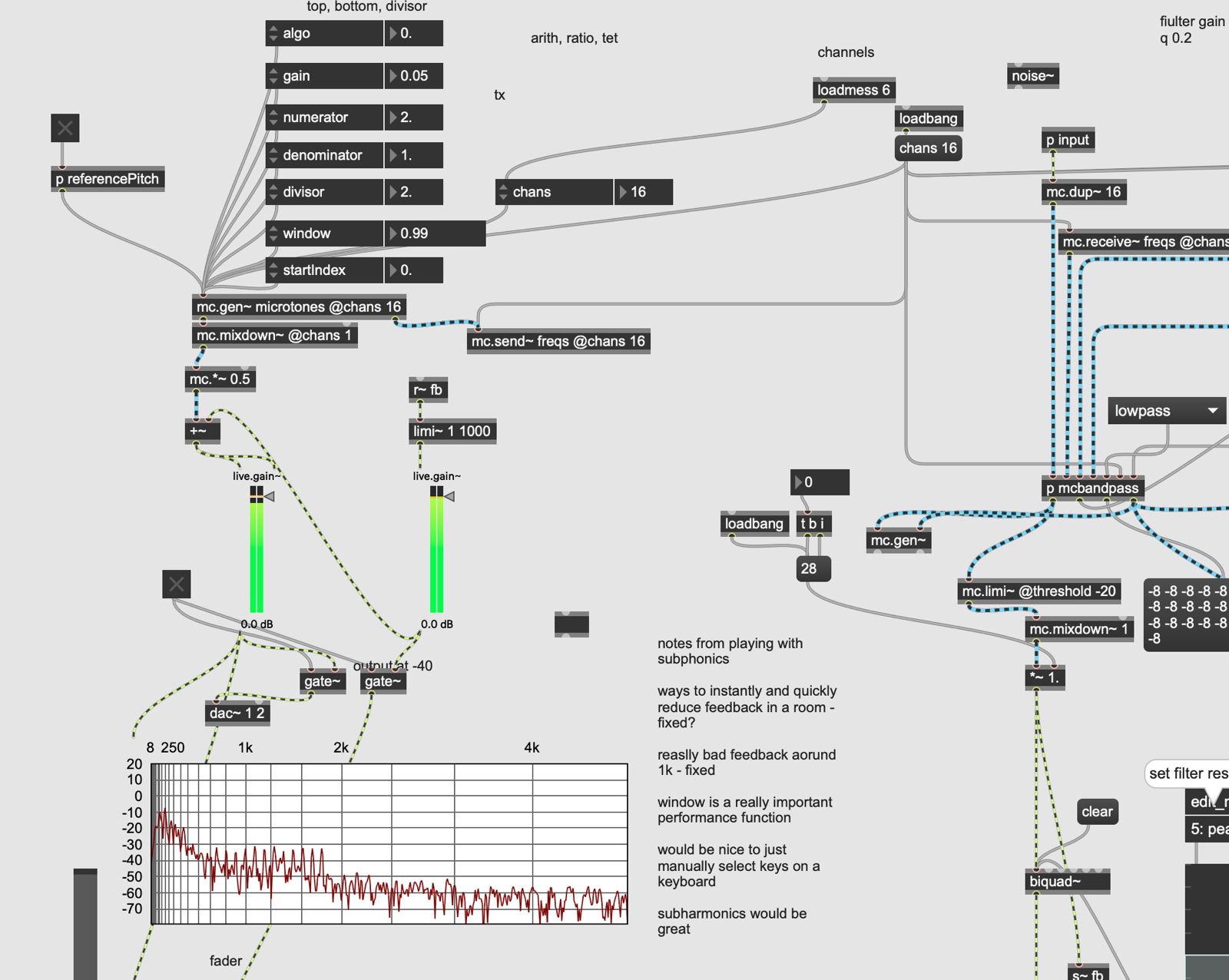The width and height of the screenshot is (1229, 980).
Task: Click the 'notes from playing with subphonics' comment
Action: (x=730, y=651)
